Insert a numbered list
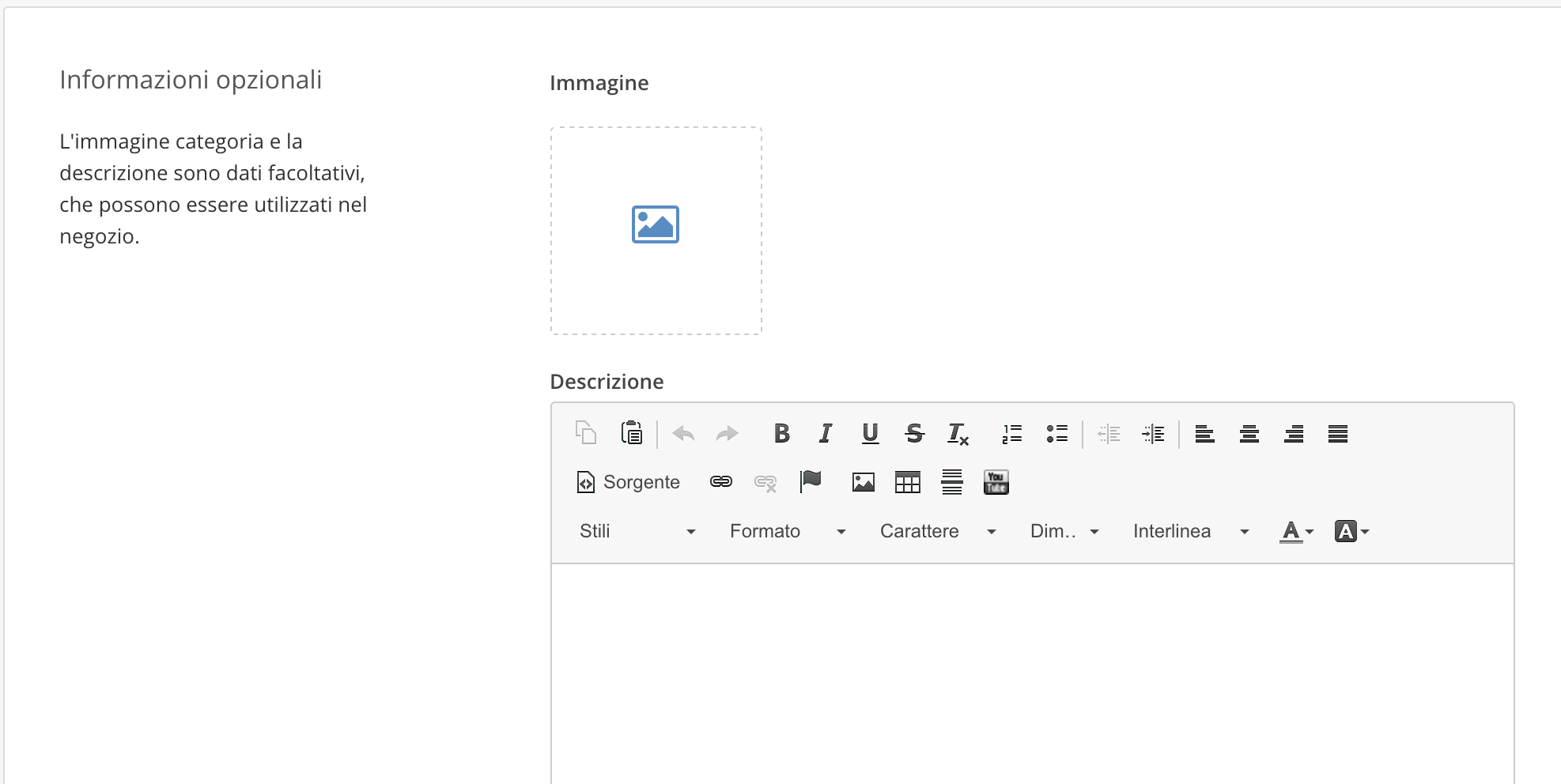Image resolution: width=1561 pixels, height=784 pixels. tap(1012, 433)
